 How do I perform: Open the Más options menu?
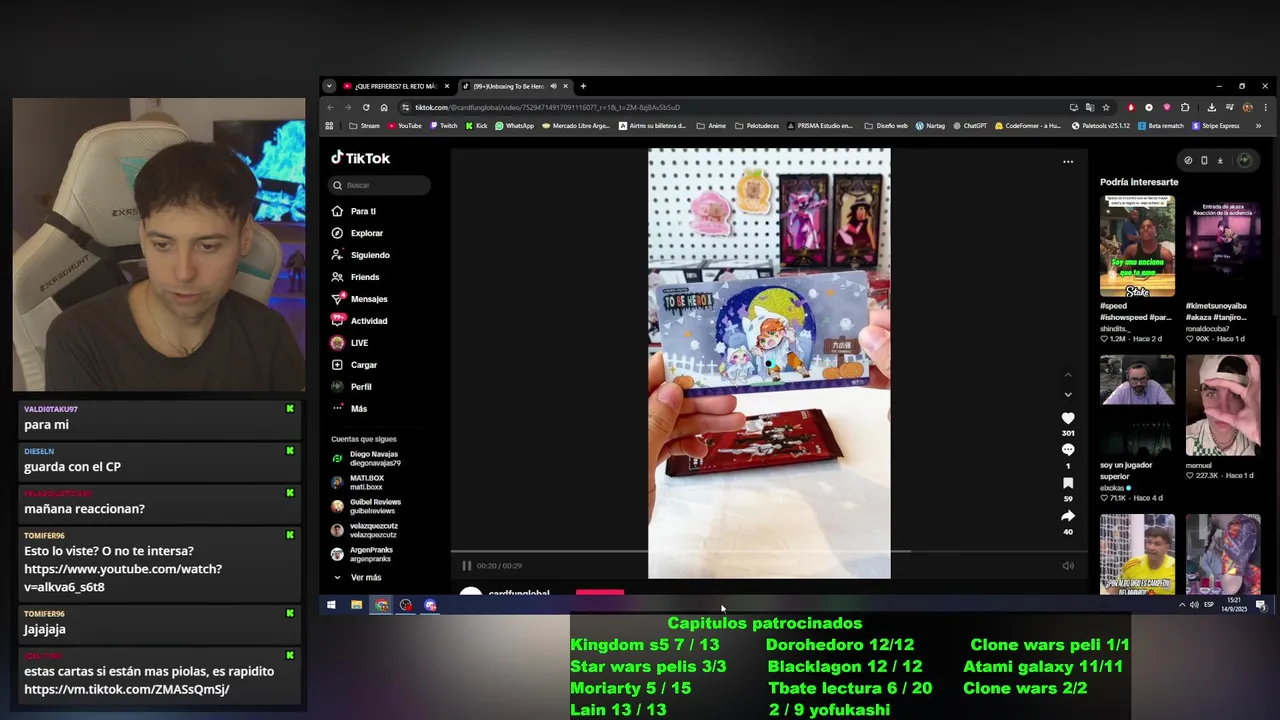(349, 409)
